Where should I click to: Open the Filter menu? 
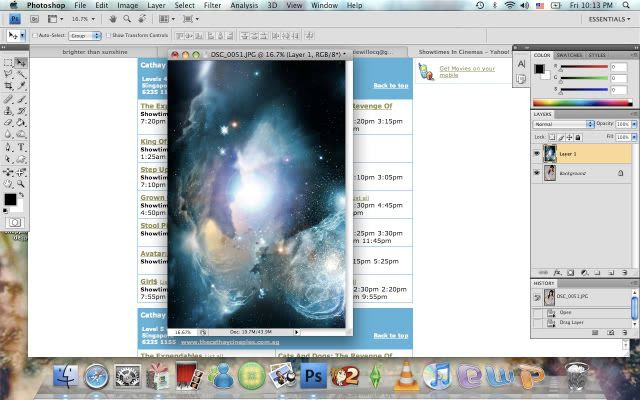[212, 5]
